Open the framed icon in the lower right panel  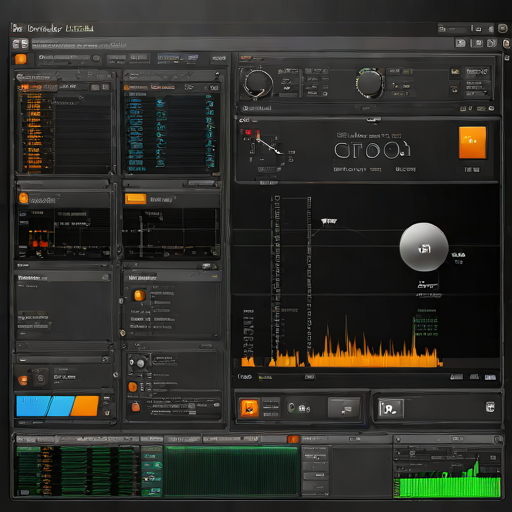coord(391,408)
